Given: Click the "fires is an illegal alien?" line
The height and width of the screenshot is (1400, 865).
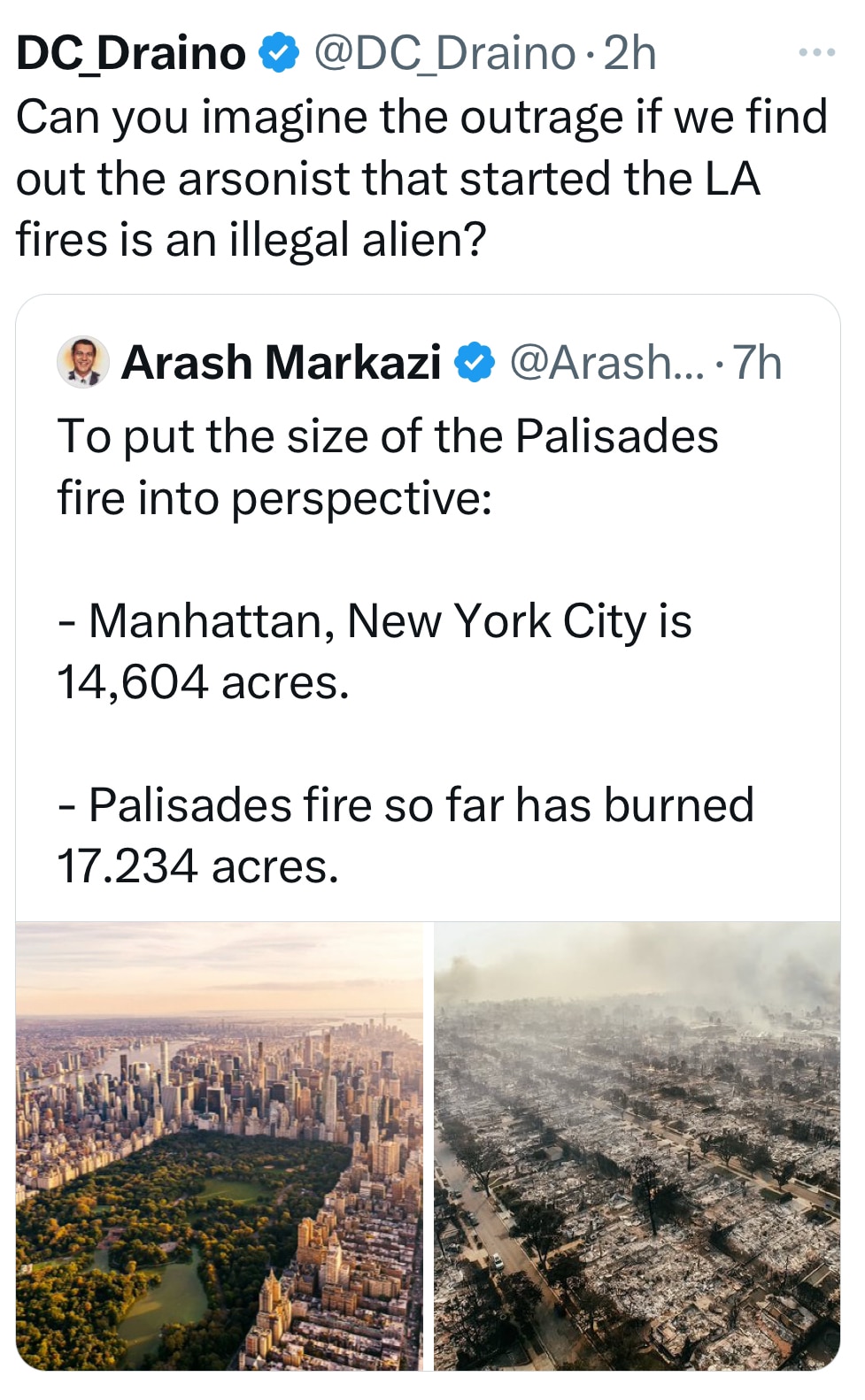Looking at the screenshot, I should tap(251, 239).
